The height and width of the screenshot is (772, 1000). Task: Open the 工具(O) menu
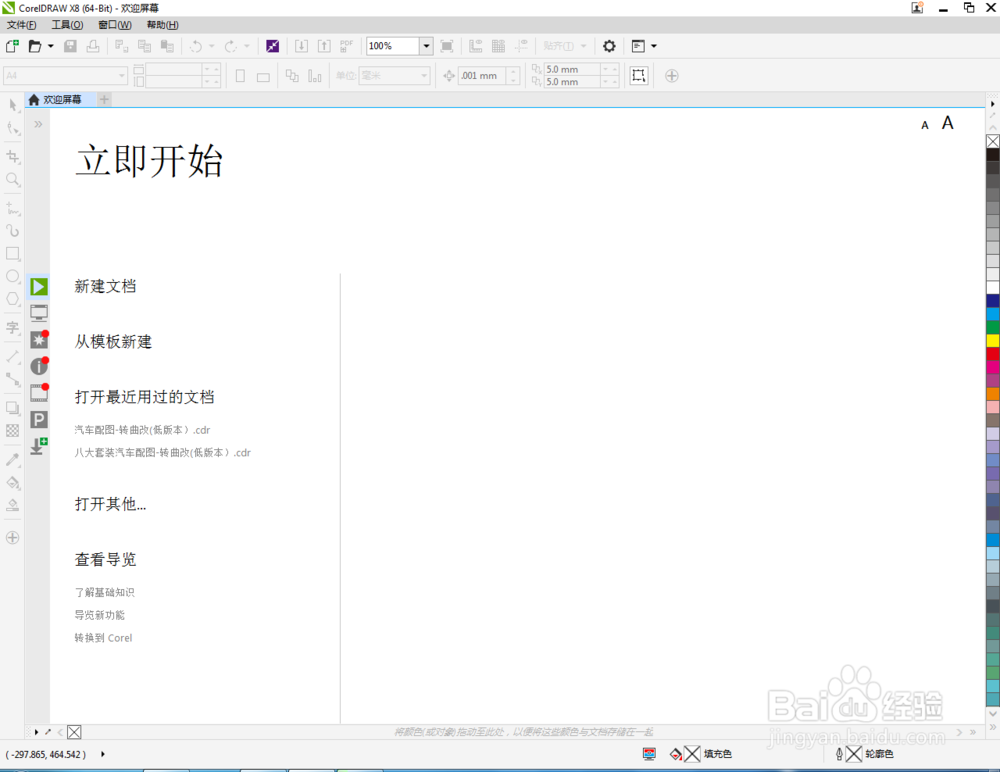point(68,25)
